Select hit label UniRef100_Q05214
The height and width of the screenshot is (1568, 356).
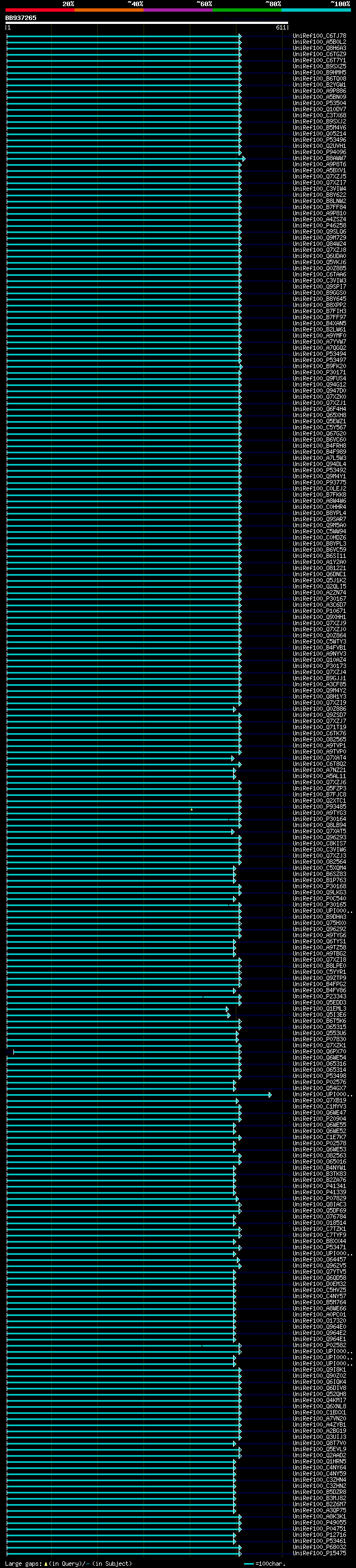click(319, 134)
